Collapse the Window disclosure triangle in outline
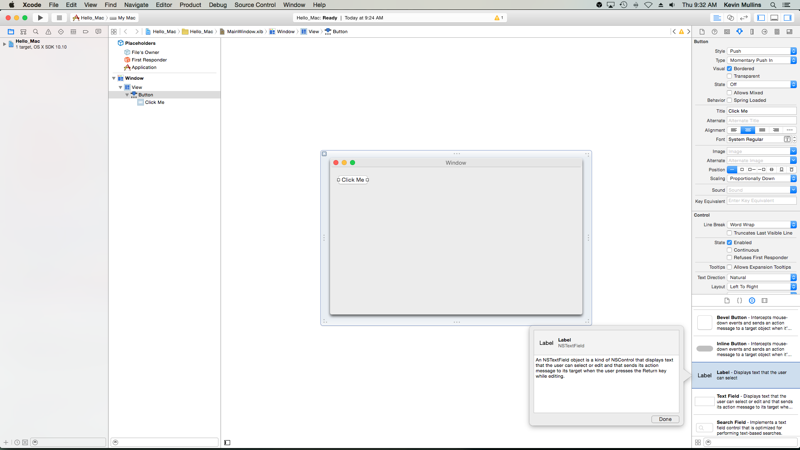 tap(114, 78)
